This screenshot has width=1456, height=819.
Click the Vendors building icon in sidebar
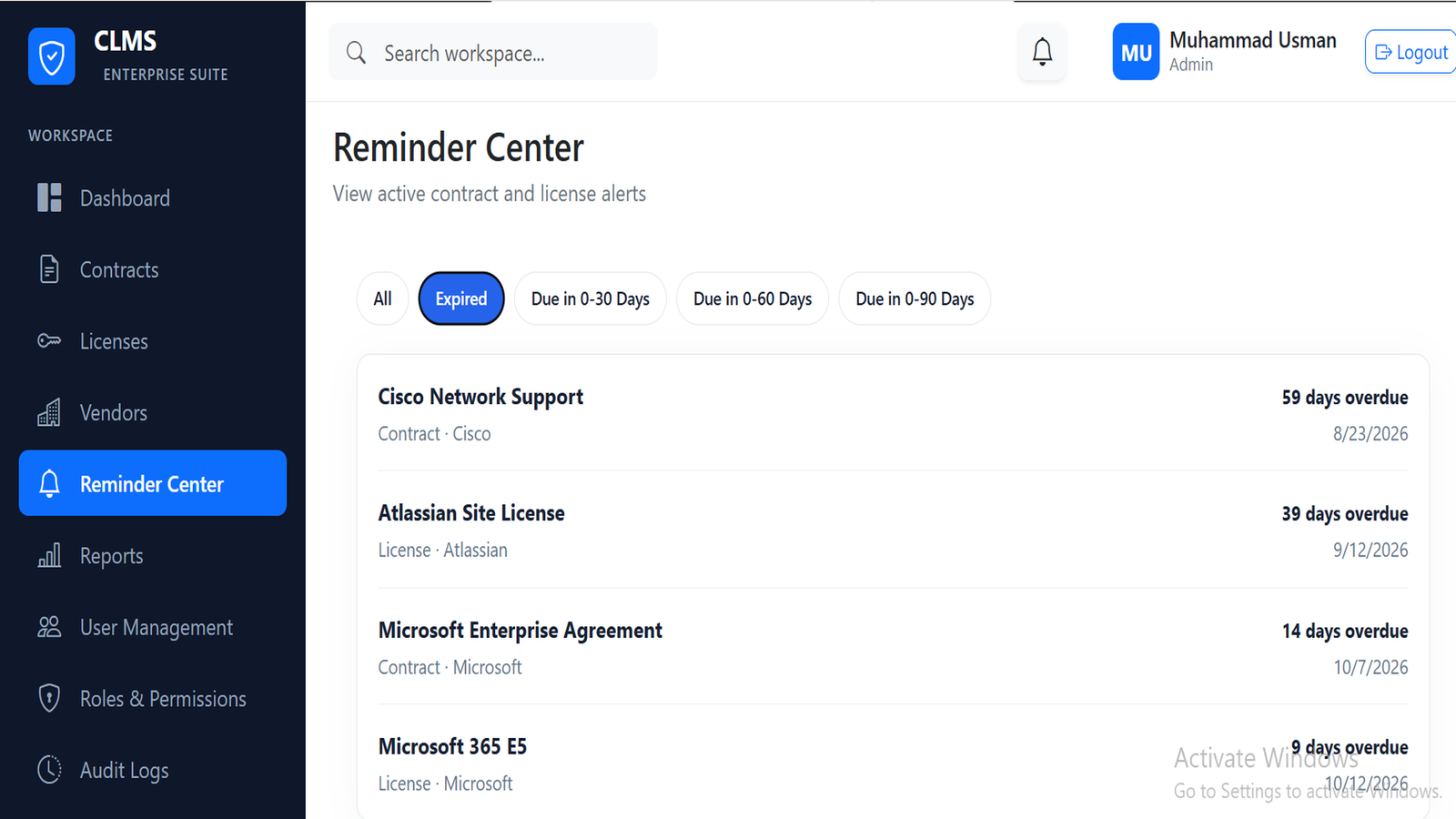pos(49,412)
